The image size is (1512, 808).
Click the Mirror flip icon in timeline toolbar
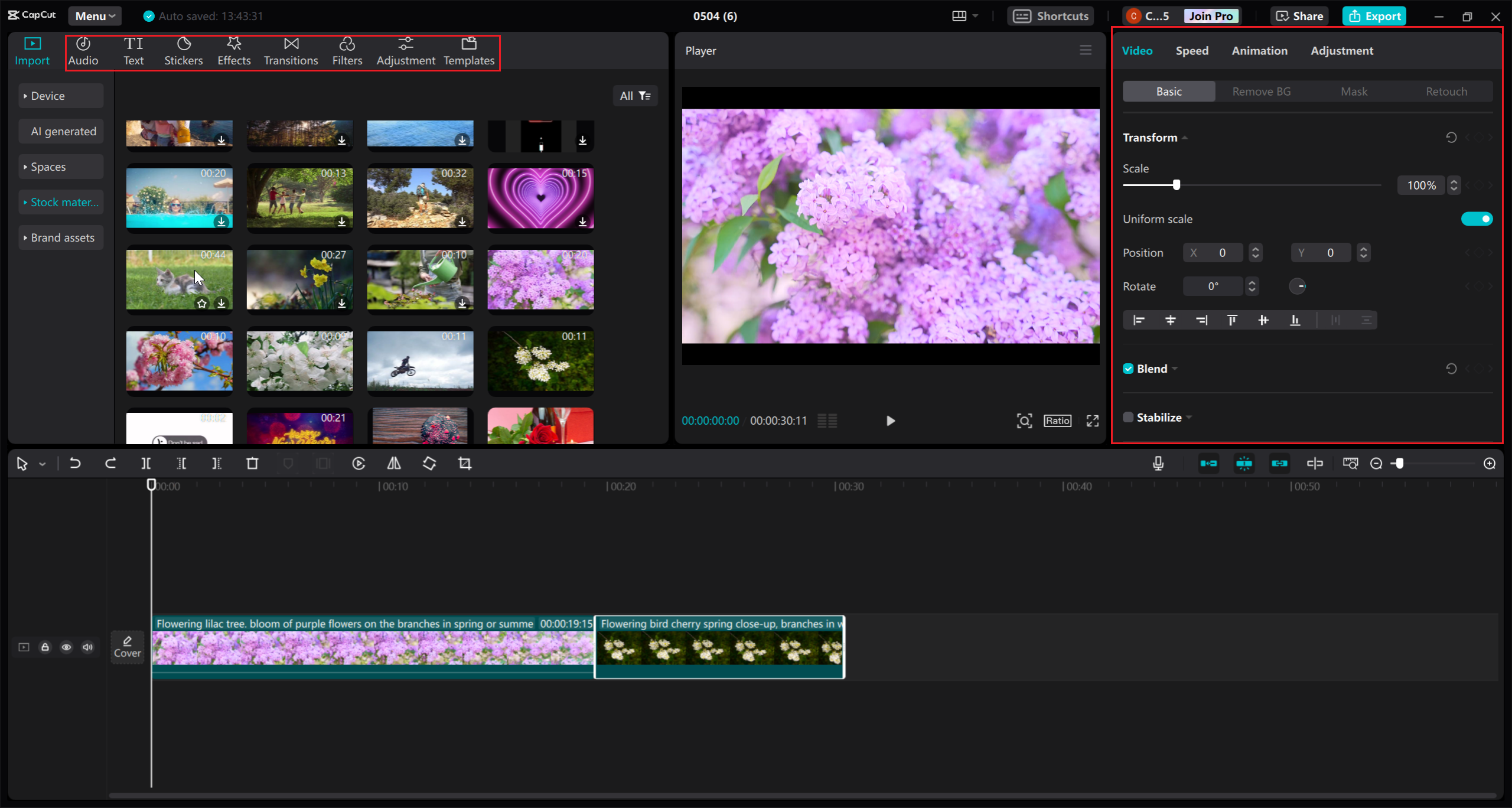pos(394,464)
